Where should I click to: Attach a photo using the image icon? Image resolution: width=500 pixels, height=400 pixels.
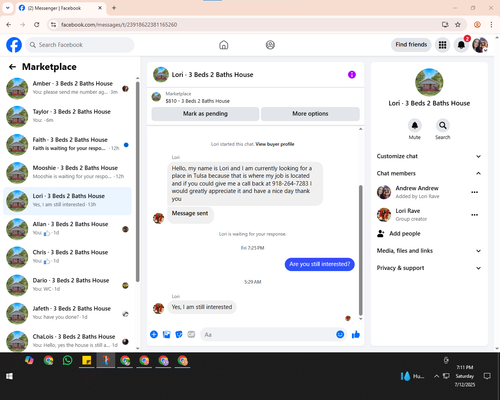coord(166,334)
